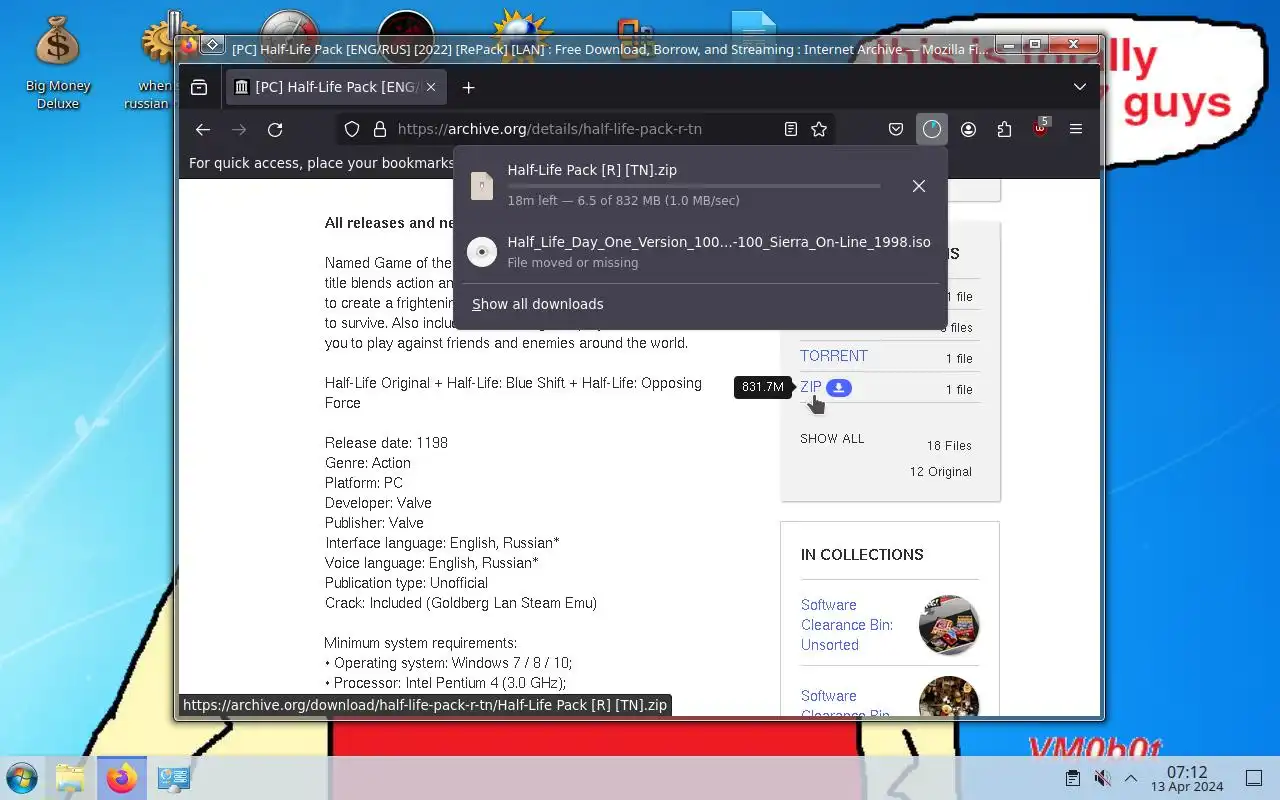Open the 12 Original files link
The height and width of the screenshot is (800, 1280).
pos(940,472)
